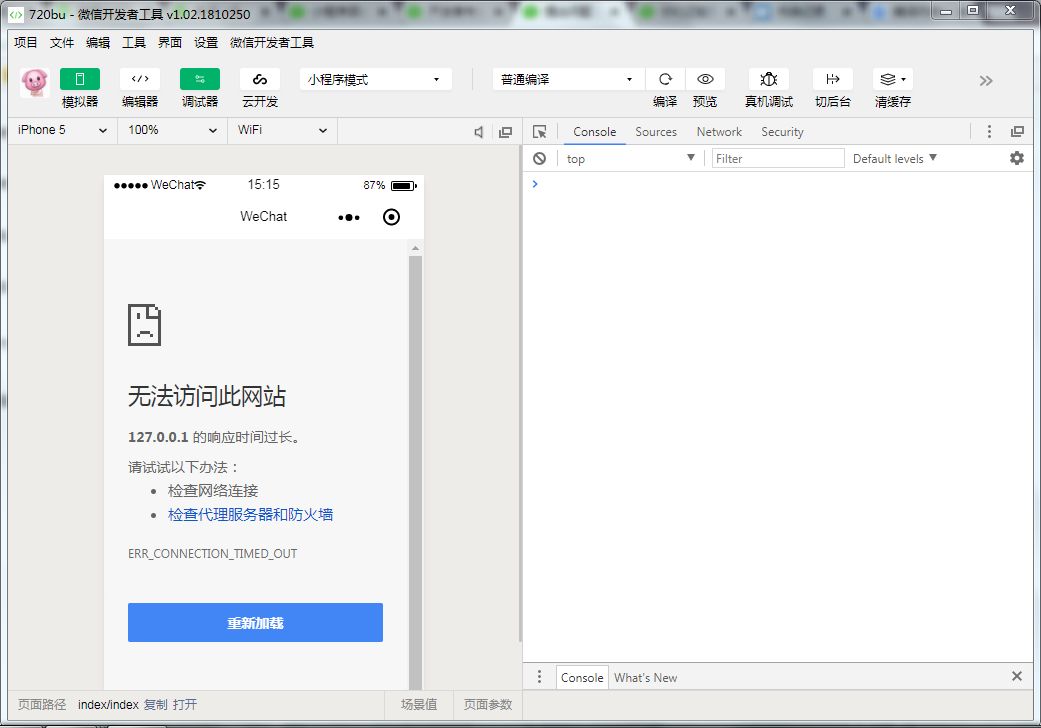Focus the console Filter input field

click(778, 159)
